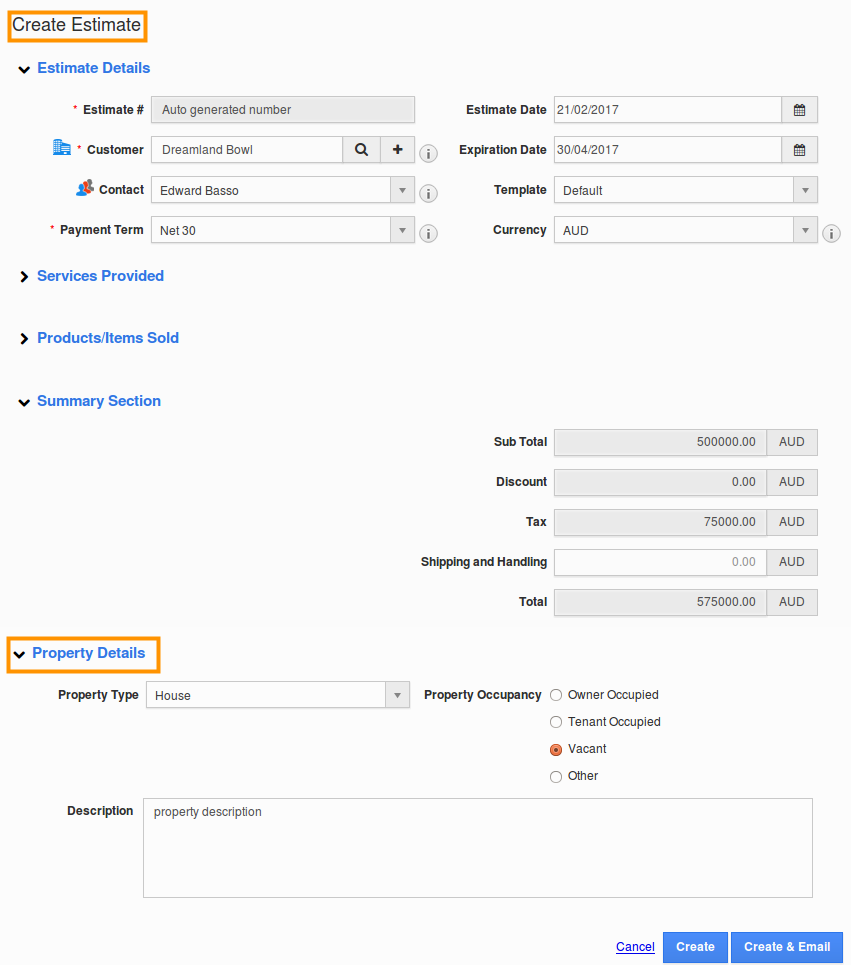Viewport: 851px width, 967px height.
Task: Click the customer search magnifier icon
Action: click(x=361, y=150)
